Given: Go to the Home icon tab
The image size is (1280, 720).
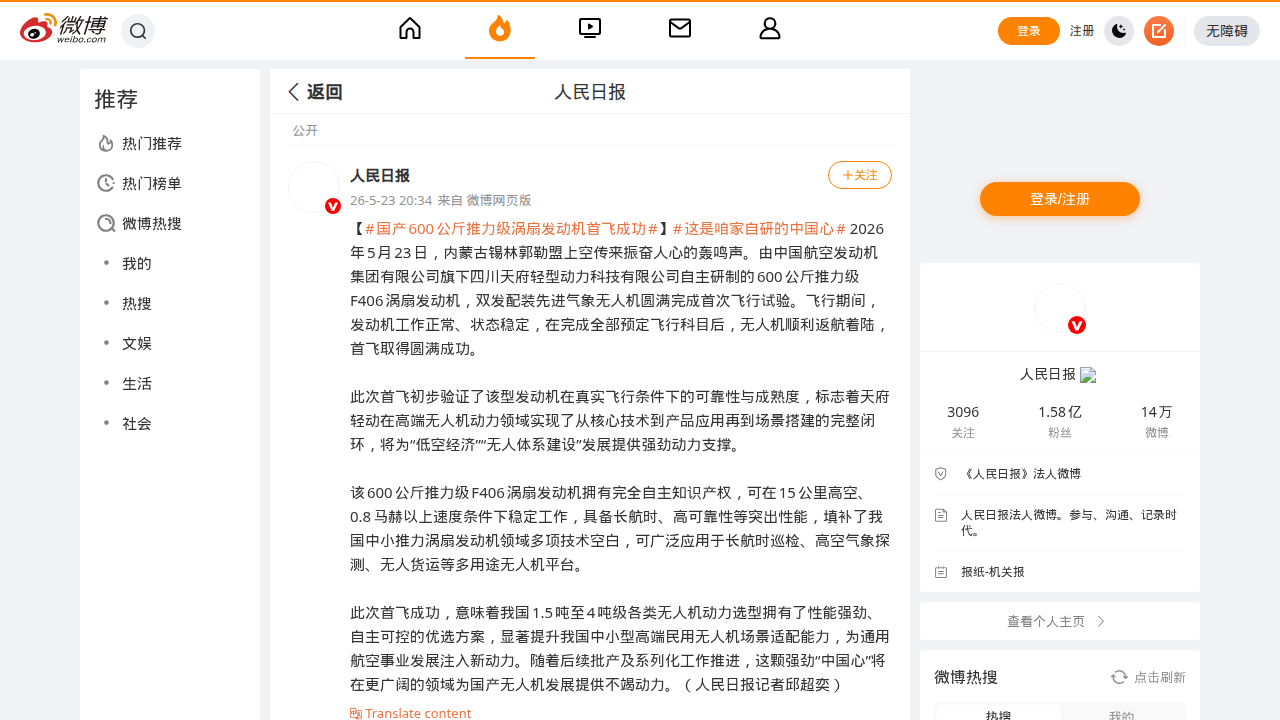Looking at the screenshot, I should pyautogui.click(x=410, y=29).
